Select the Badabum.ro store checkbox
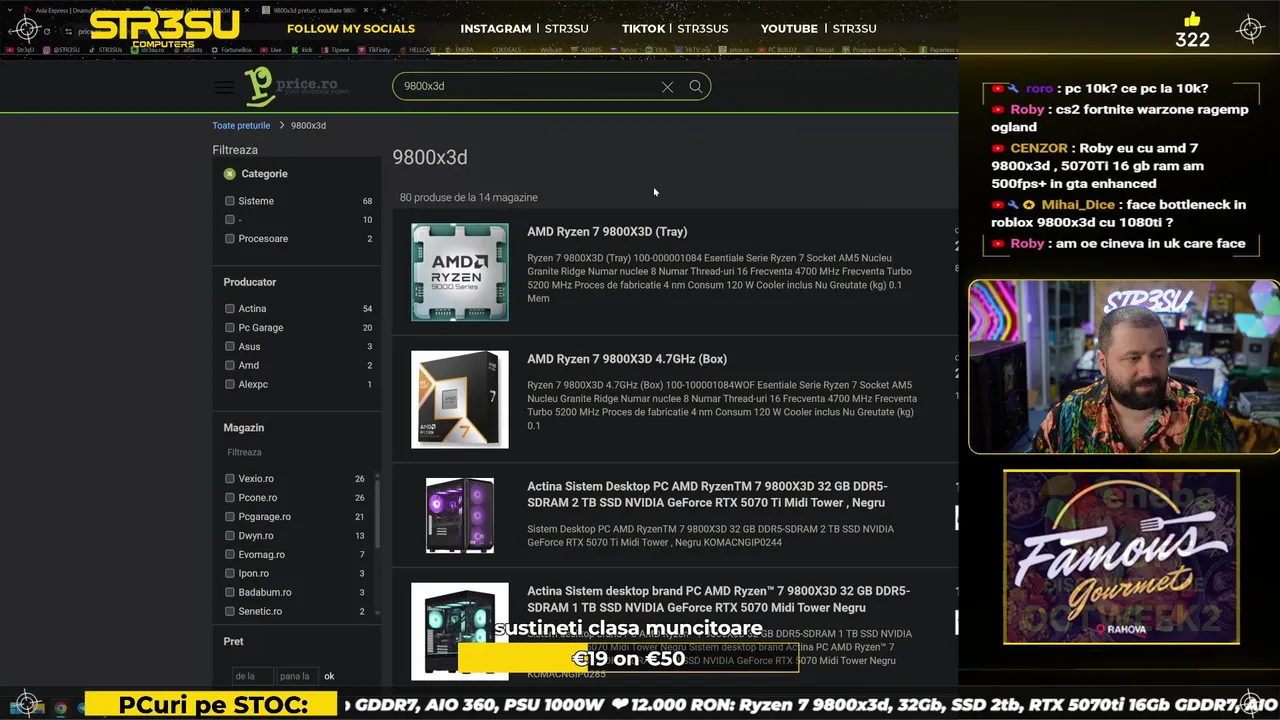1280x720 pixels. 230,593
